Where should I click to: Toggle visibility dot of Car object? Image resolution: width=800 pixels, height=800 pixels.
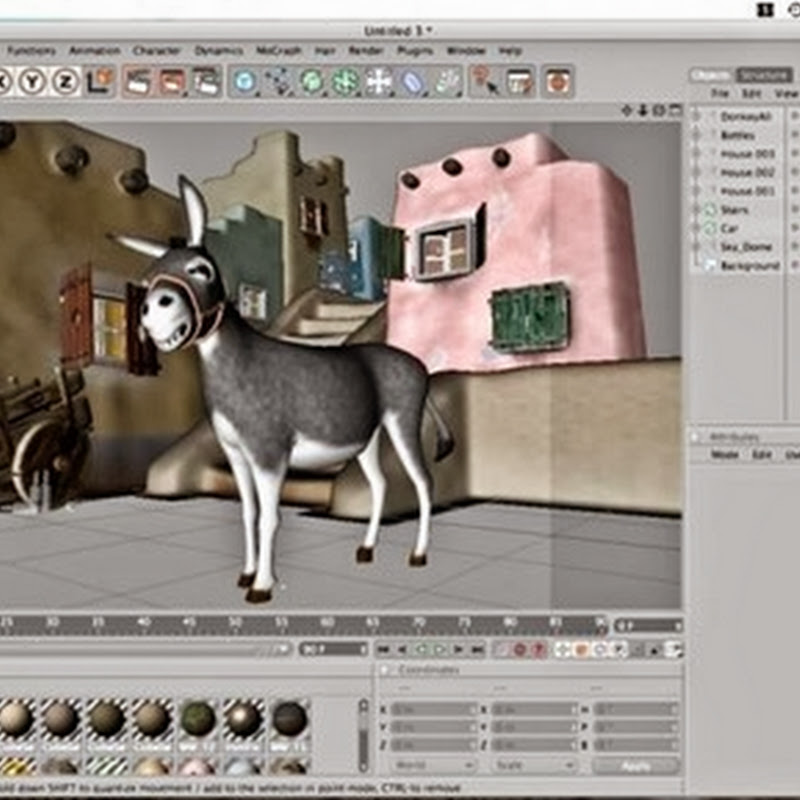point(795,229)
